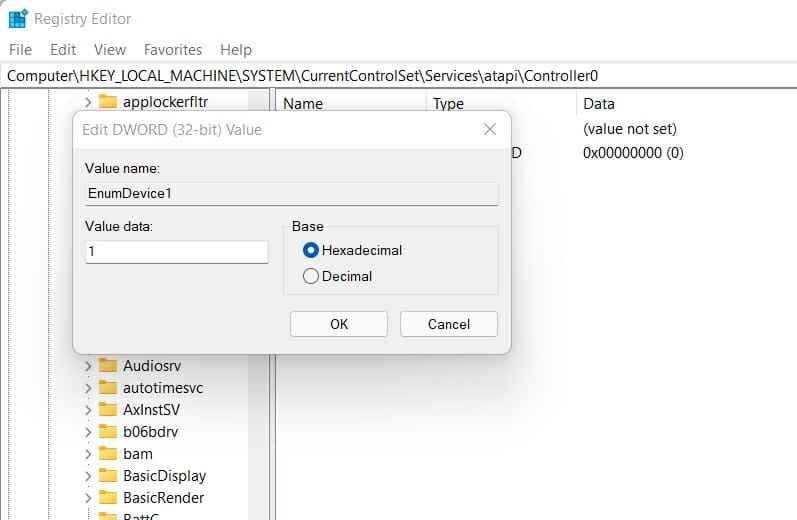Viewport: 797px width, 520px height.
Task: Select the applockerfltr tree item
Action: pyautogui.click(x=165, y=102)
